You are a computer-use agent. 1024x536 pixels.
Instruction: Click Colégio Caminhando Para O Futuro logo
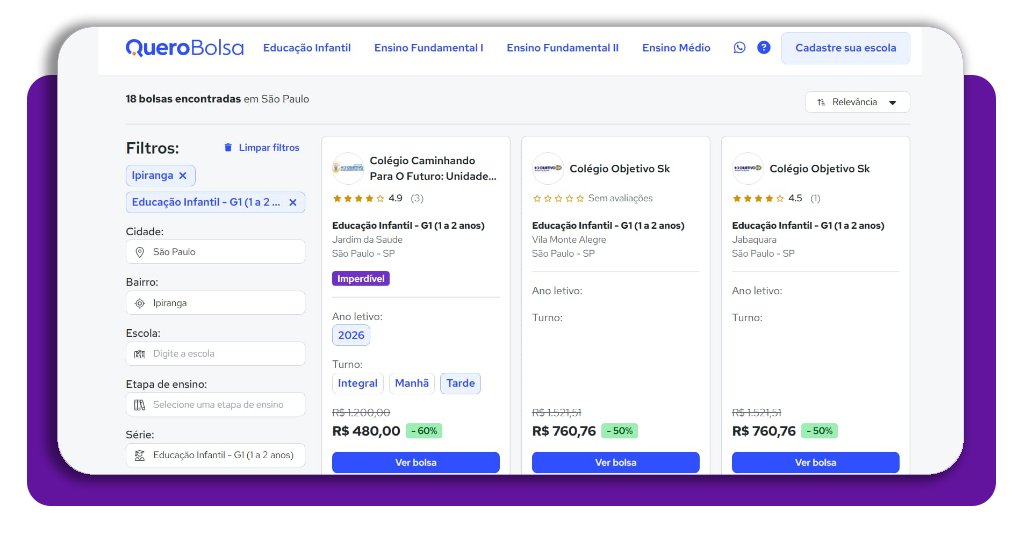pos(348,168)
